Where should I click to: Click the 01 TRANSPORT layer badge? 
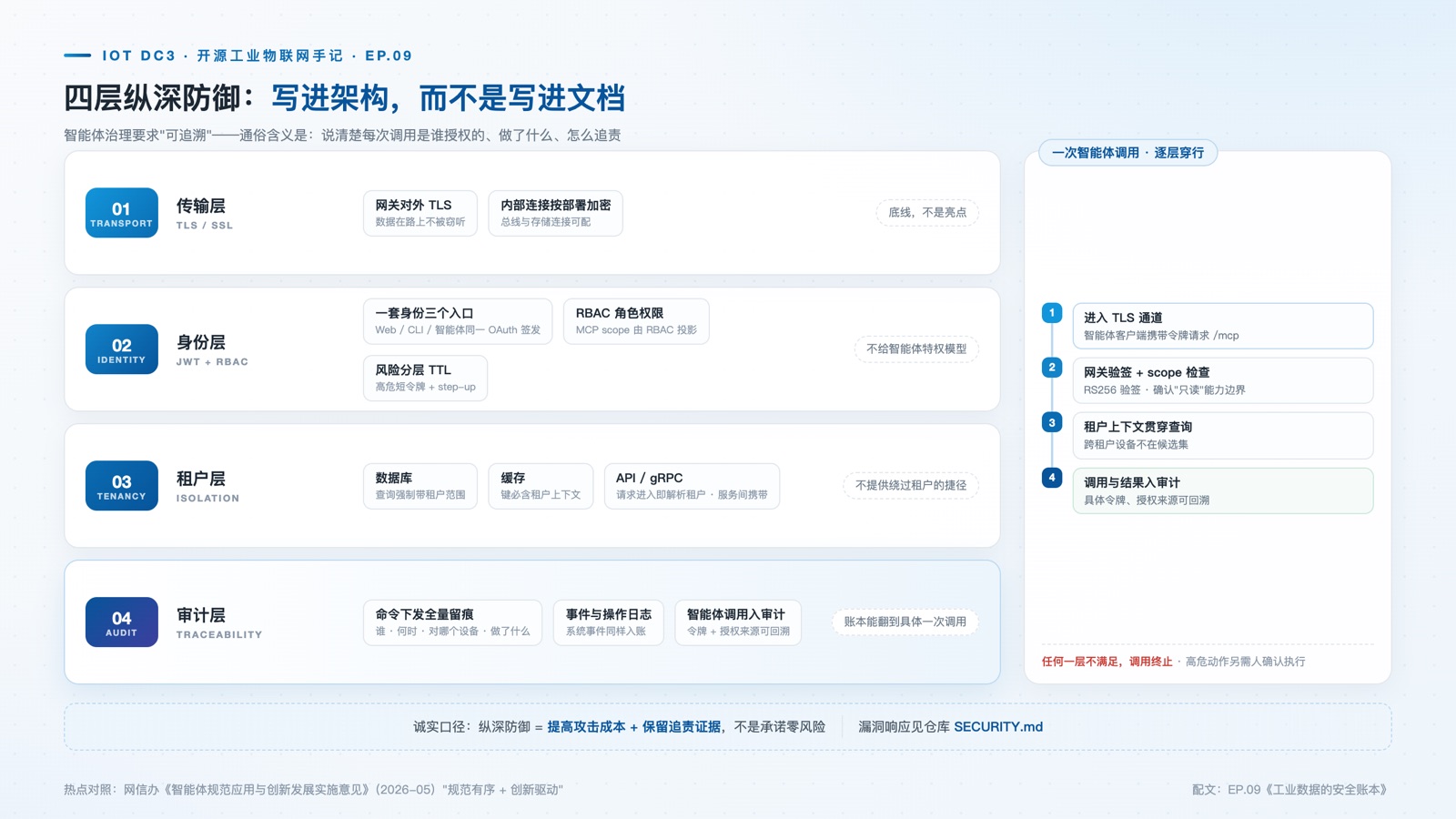[x=122, y=213]
